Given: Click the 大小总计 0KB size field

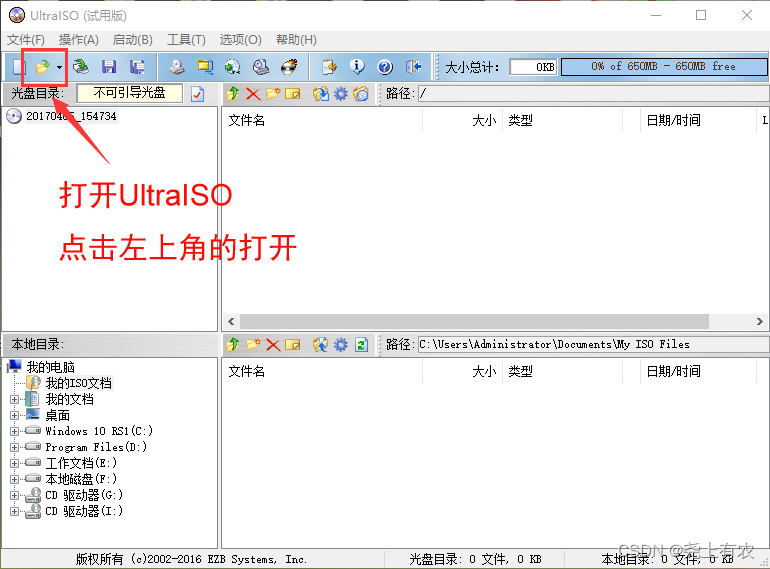Looking at the screenshot, I should 533,67.
